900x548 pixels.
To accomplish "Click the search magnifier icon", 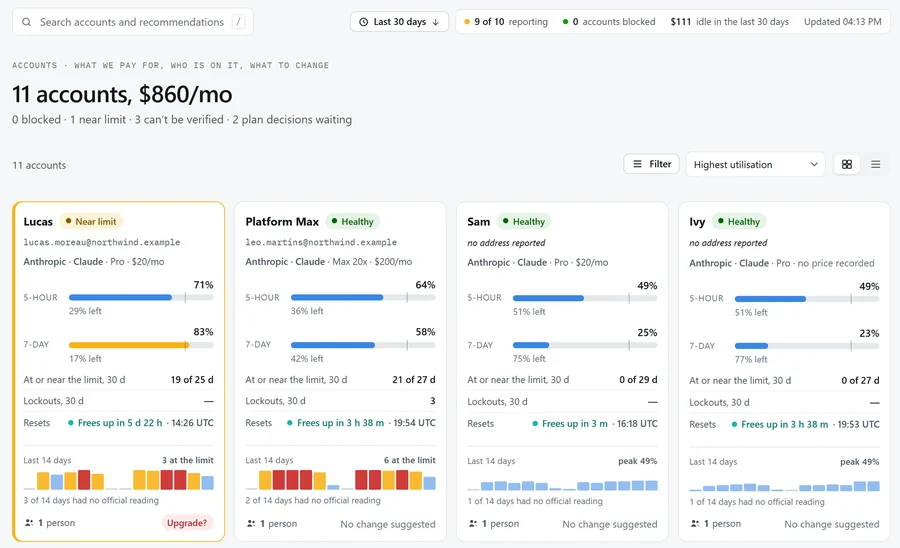I will (26, 22).
